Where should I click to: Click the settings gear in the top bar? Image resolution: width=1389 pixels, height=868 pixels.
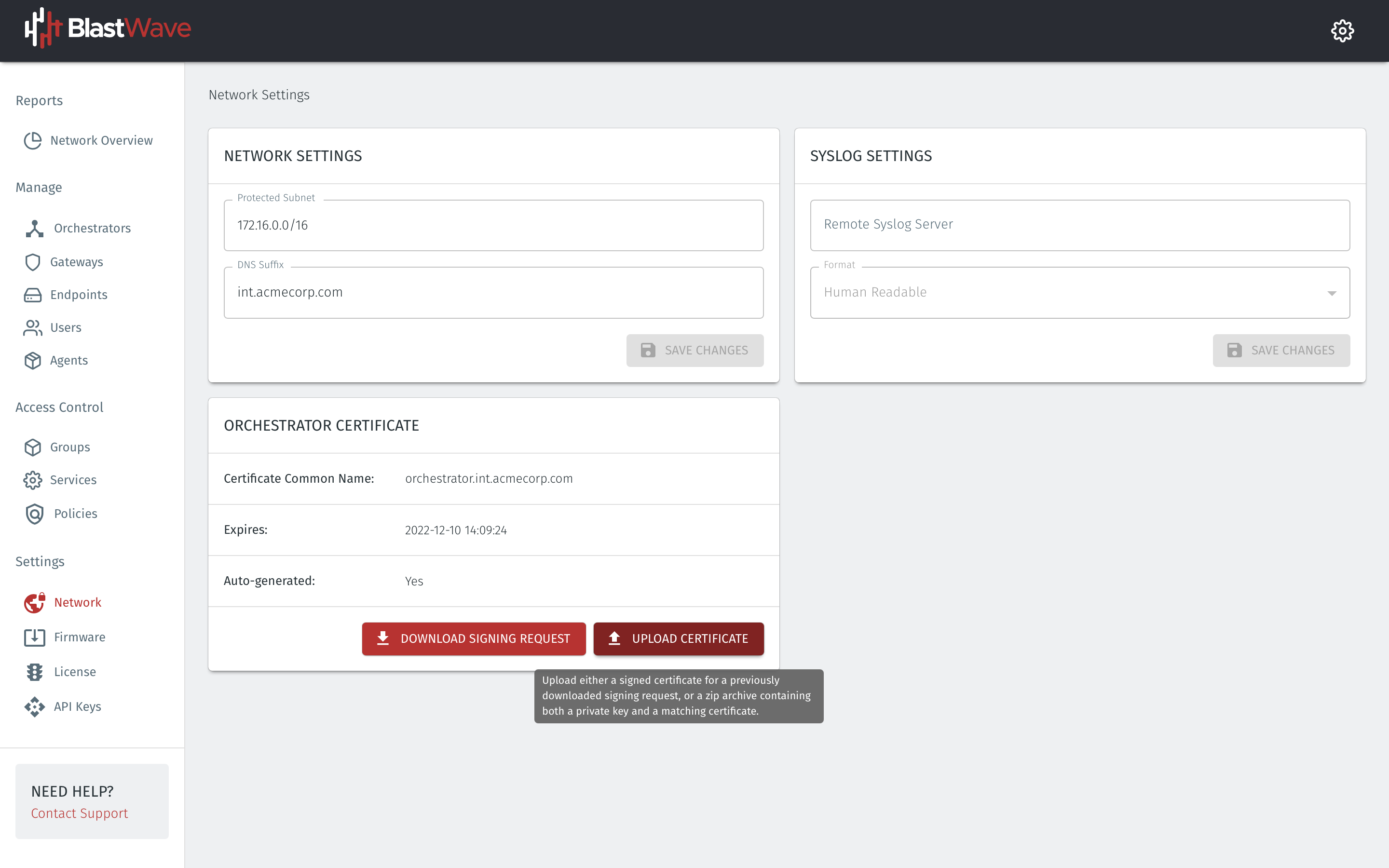(x=1343, y=30)
